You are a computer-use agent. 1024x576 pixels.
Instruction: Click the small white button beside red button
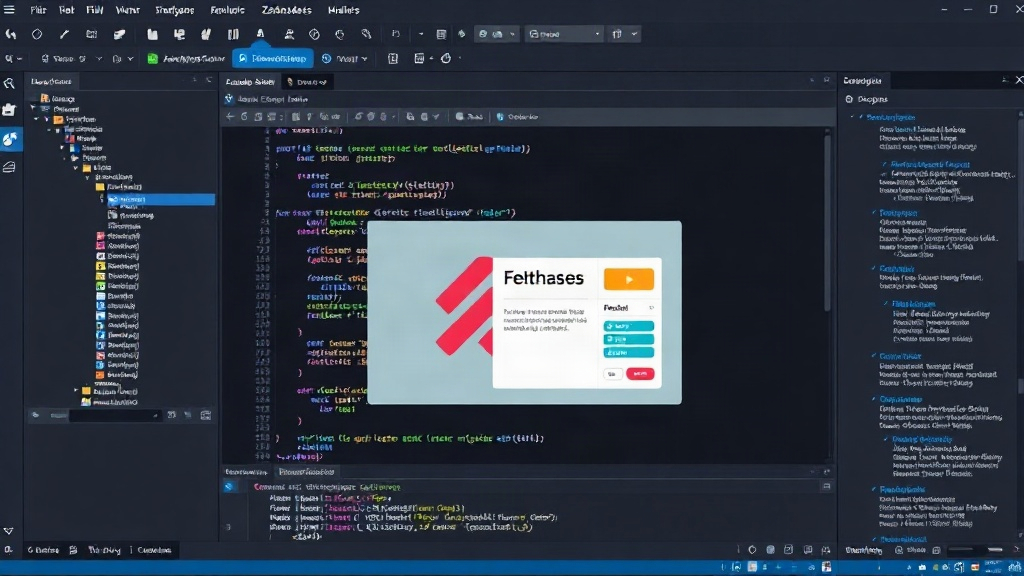click(613, 374)
